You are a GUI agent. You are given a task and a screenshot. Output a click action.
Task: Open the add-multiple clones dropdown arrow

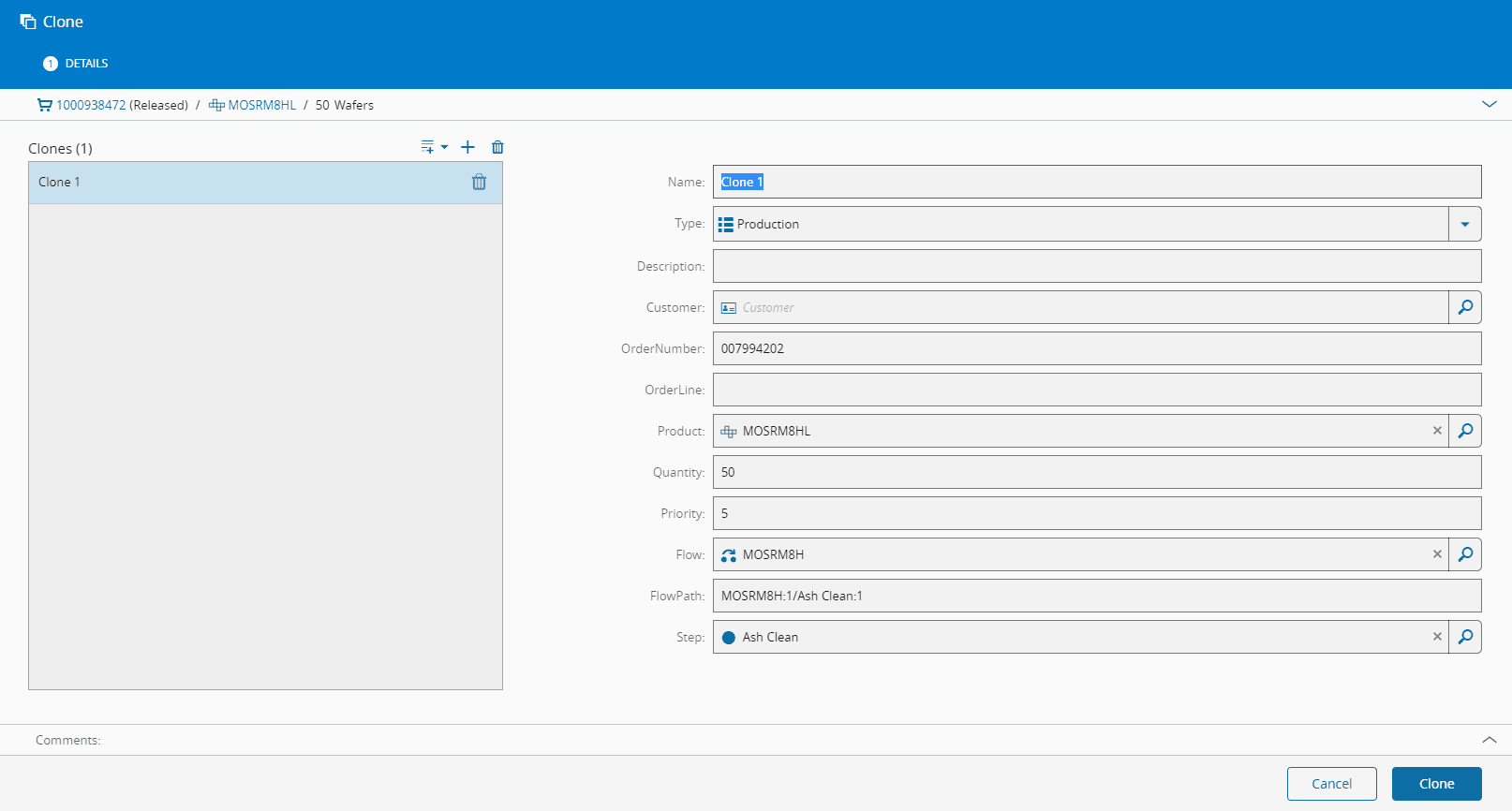[x=444, y=147]
